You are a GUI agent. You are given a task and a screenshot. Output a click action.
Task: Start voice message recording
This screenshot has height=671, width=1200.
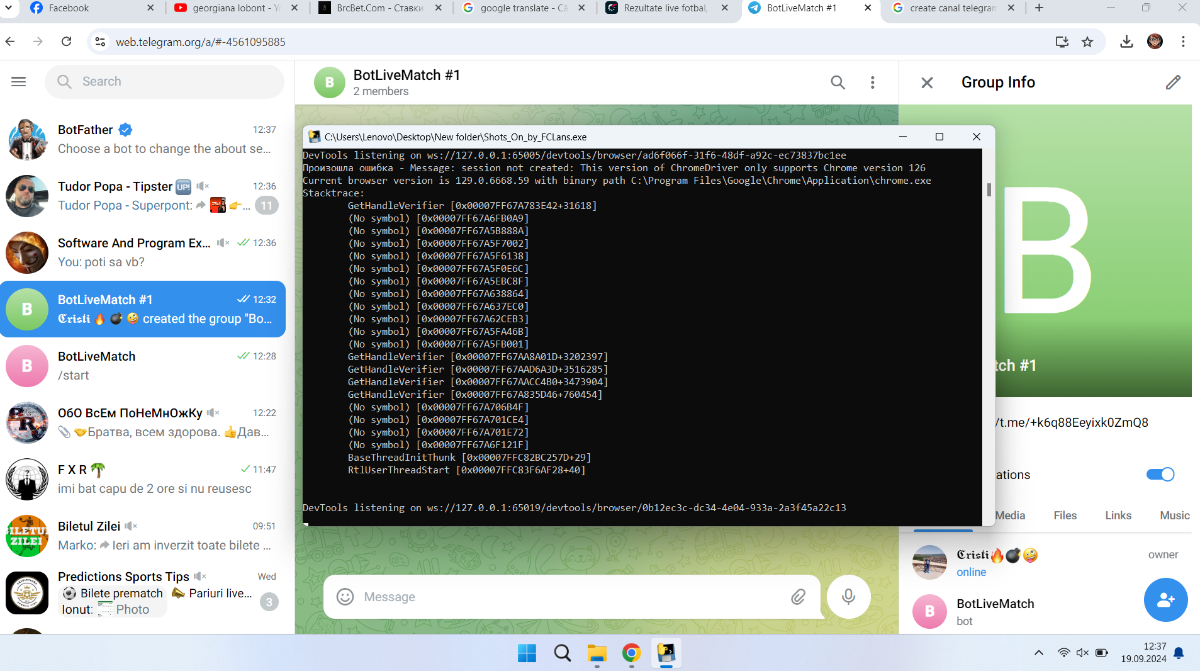tap(848, 597)
